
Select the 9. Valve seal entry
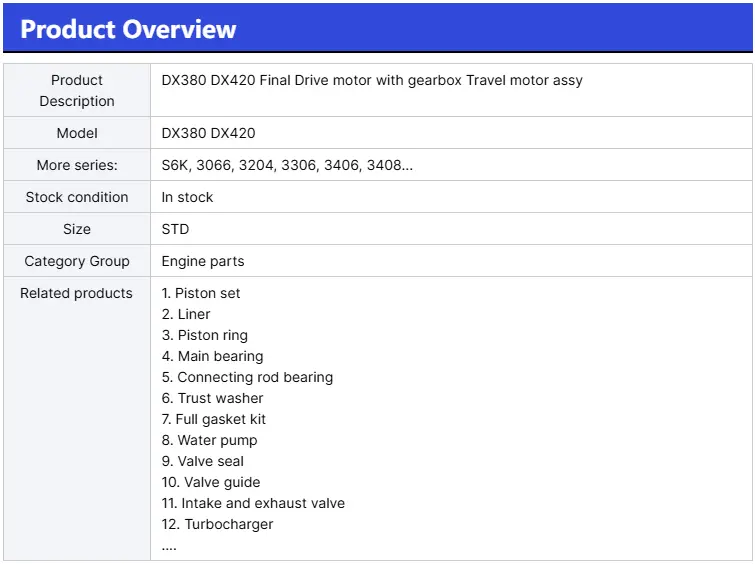point(203,461)
